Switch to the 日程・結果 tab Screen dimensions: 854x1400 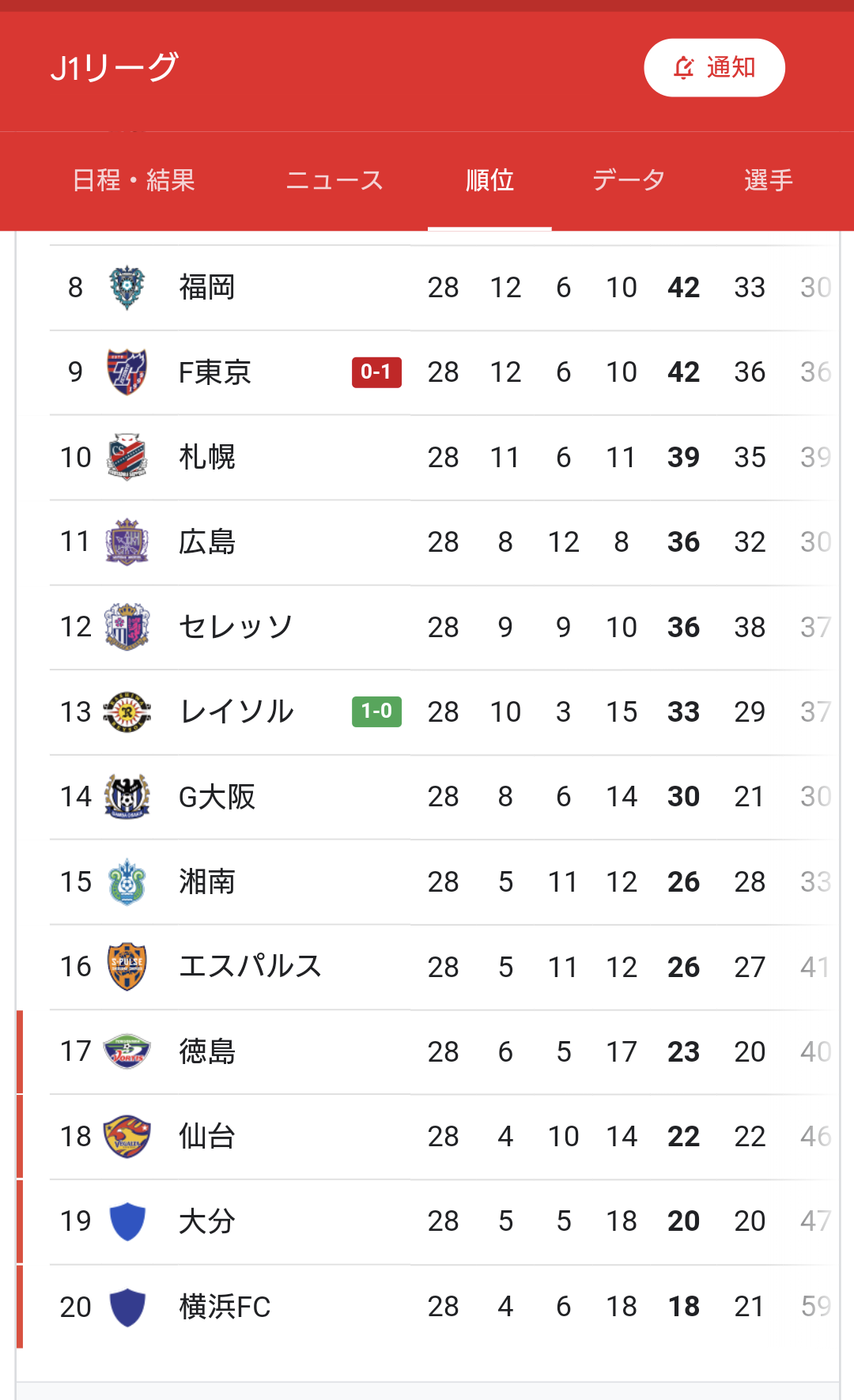(x=134, y=180)
